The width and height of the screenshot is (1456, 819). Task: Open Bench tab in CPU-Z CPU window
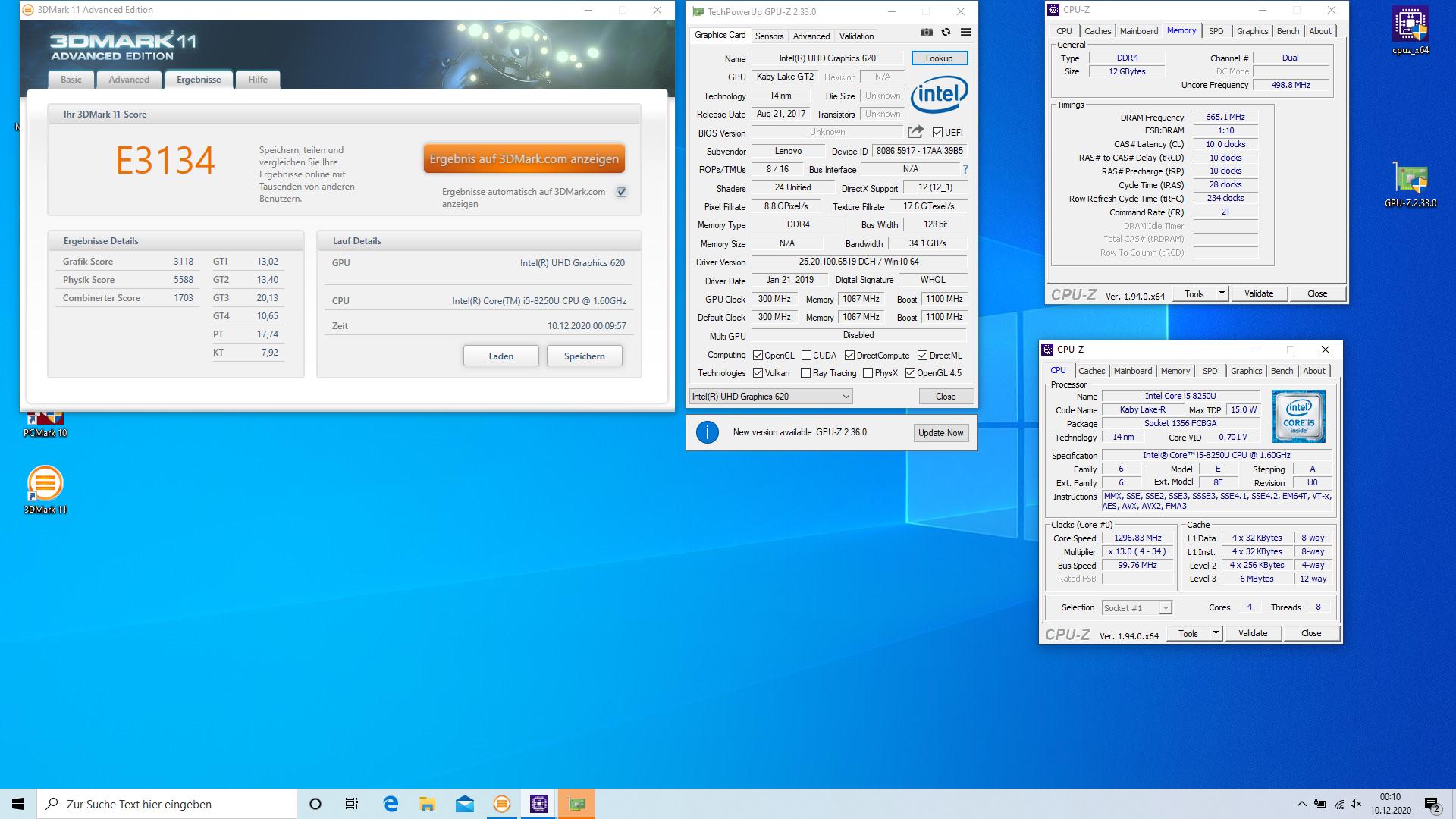[x=1282, y=371]
